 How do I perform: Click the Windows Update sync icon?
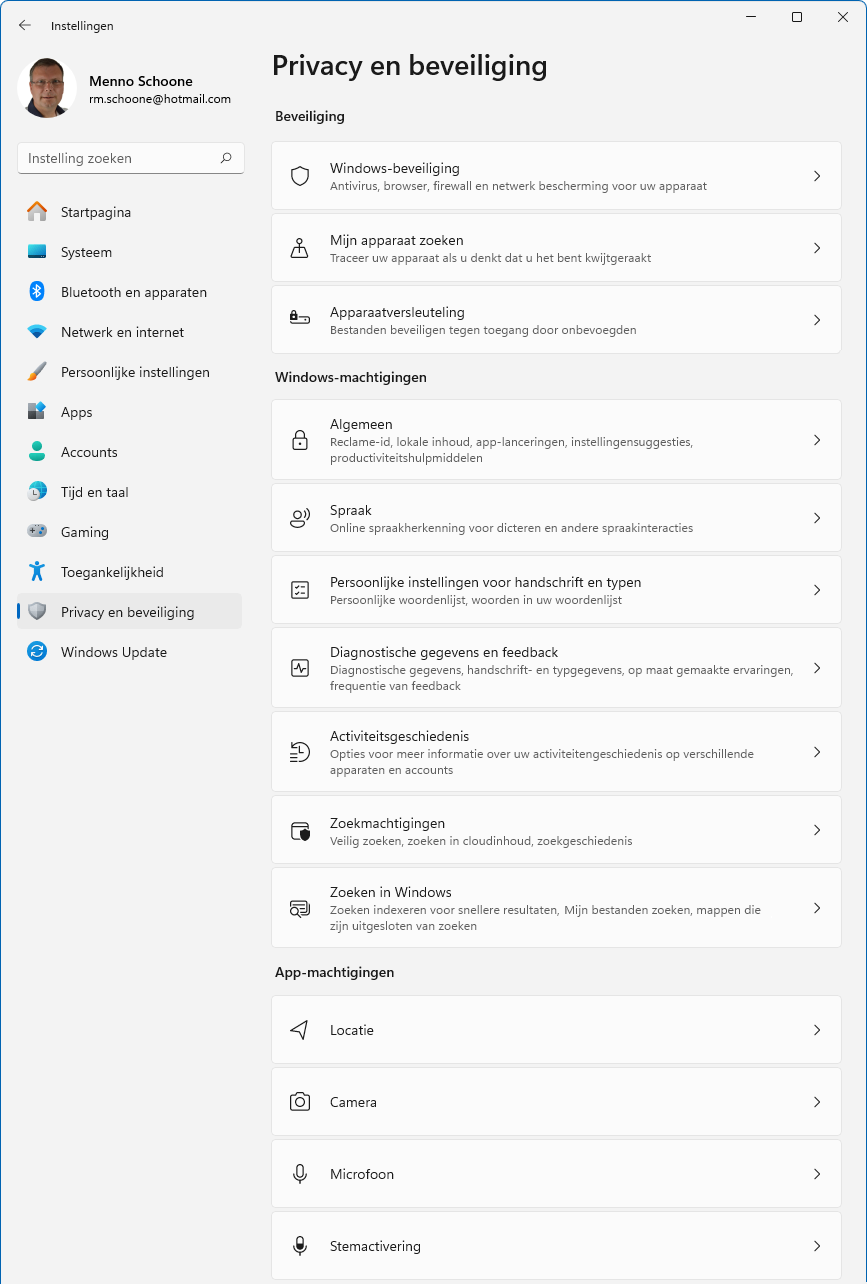[x=37, y=652]
